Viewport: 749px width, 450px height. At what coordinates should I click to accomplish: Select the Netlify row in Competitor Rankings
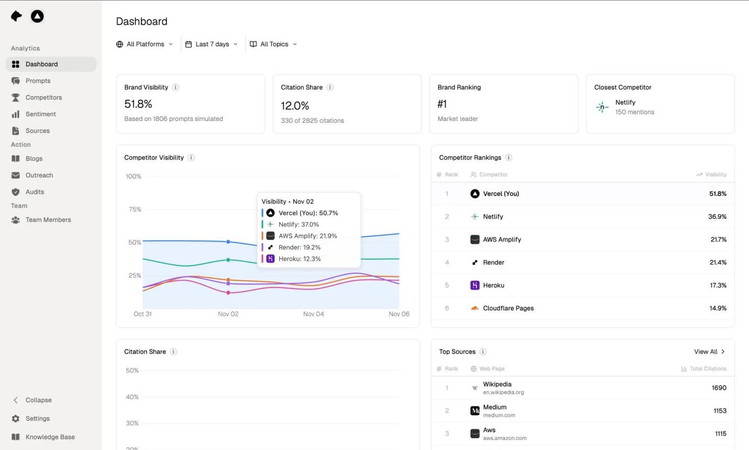[582, 216]
